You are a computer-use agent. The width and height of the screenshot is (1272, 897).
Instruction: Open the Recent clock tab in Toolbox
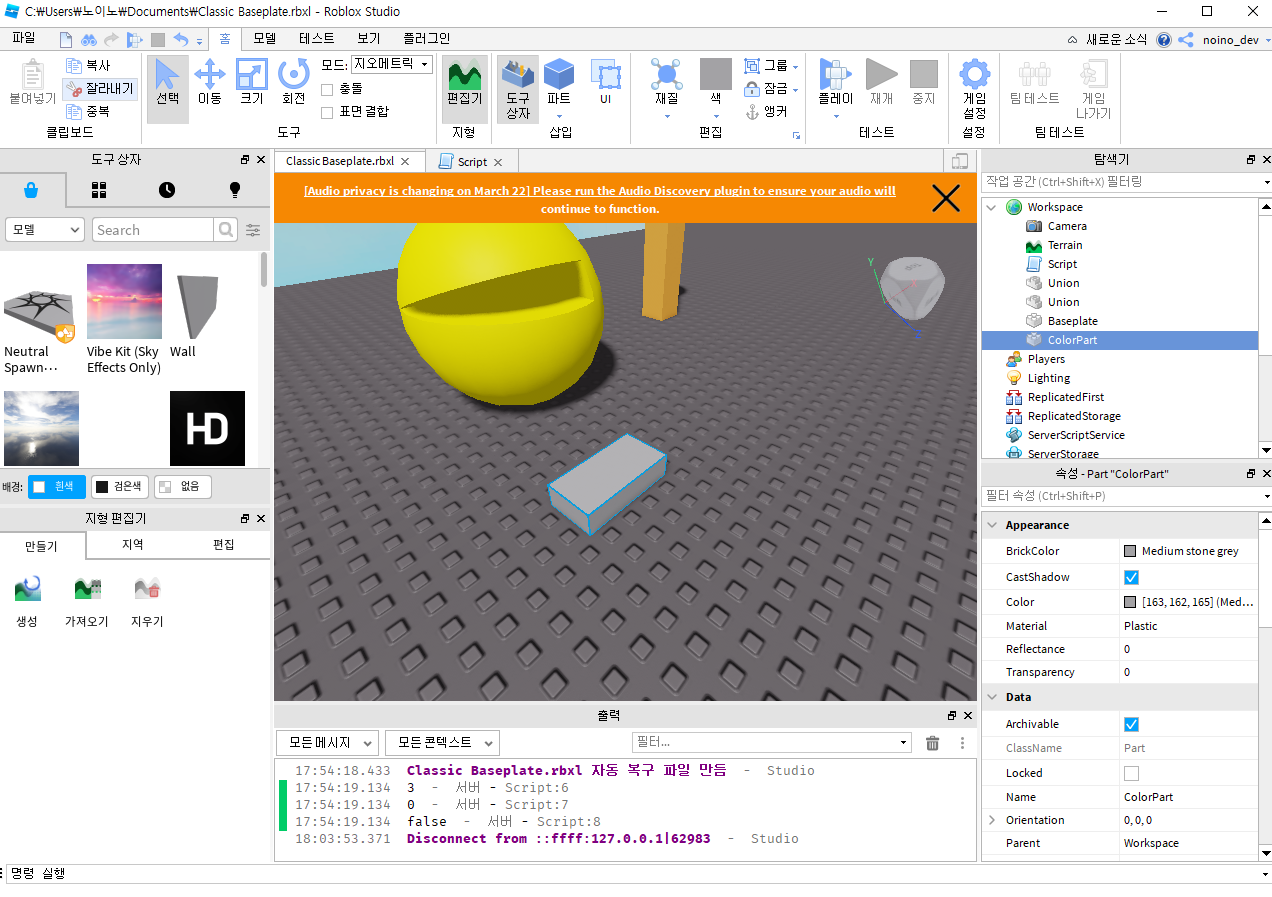click(167, 190)
